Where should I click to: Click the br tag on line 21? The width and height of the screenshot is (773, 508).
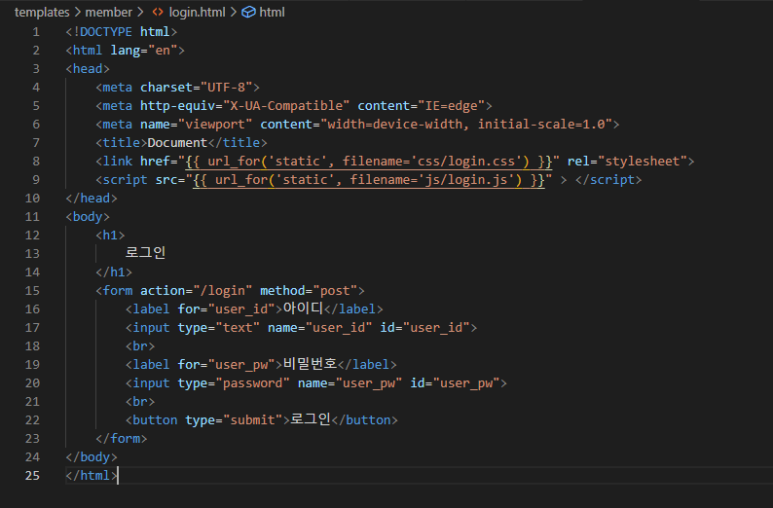point(140,402)
